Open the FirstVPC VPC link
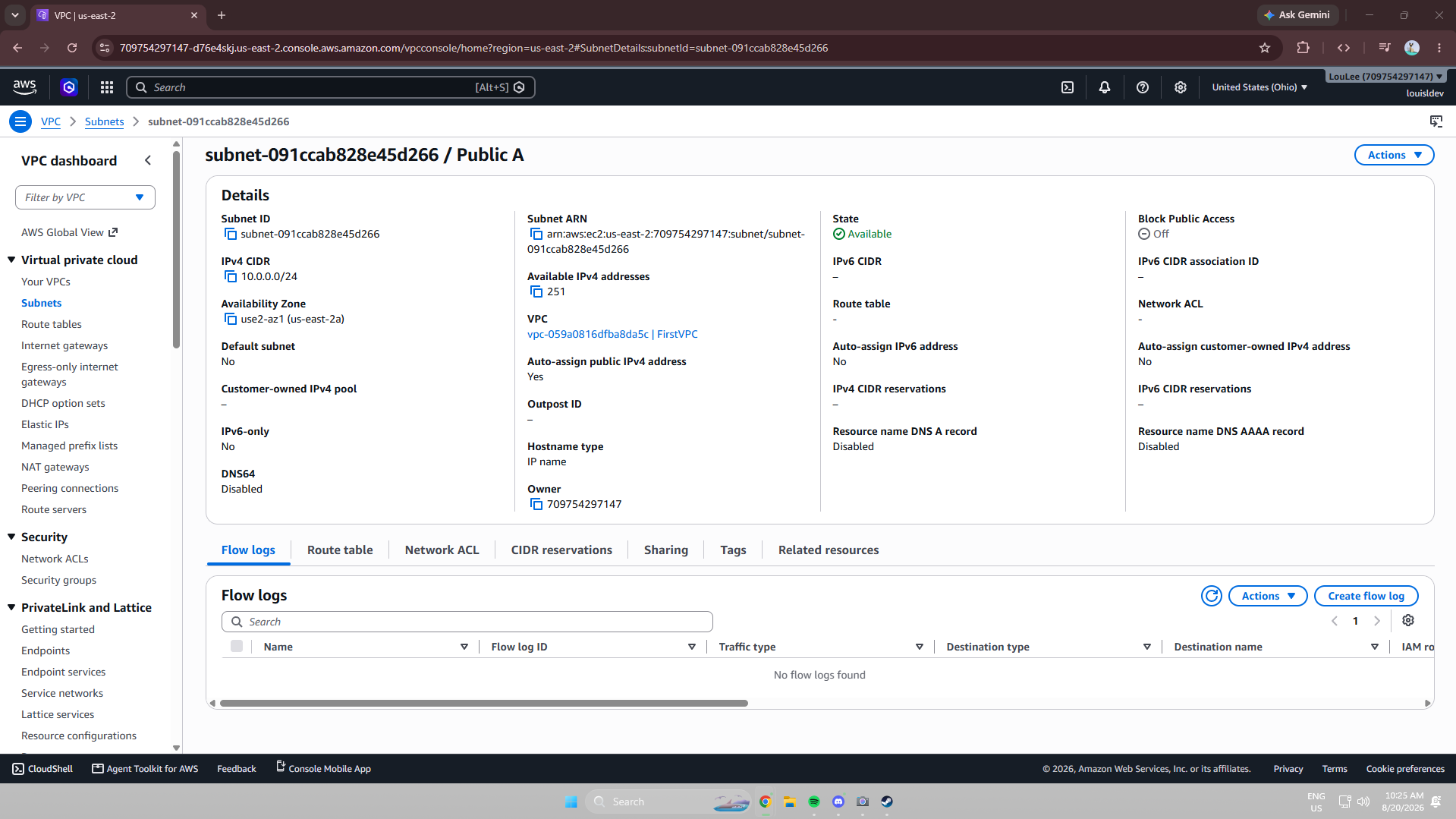Screen dimensions: 1456x819 click(612, 334)
